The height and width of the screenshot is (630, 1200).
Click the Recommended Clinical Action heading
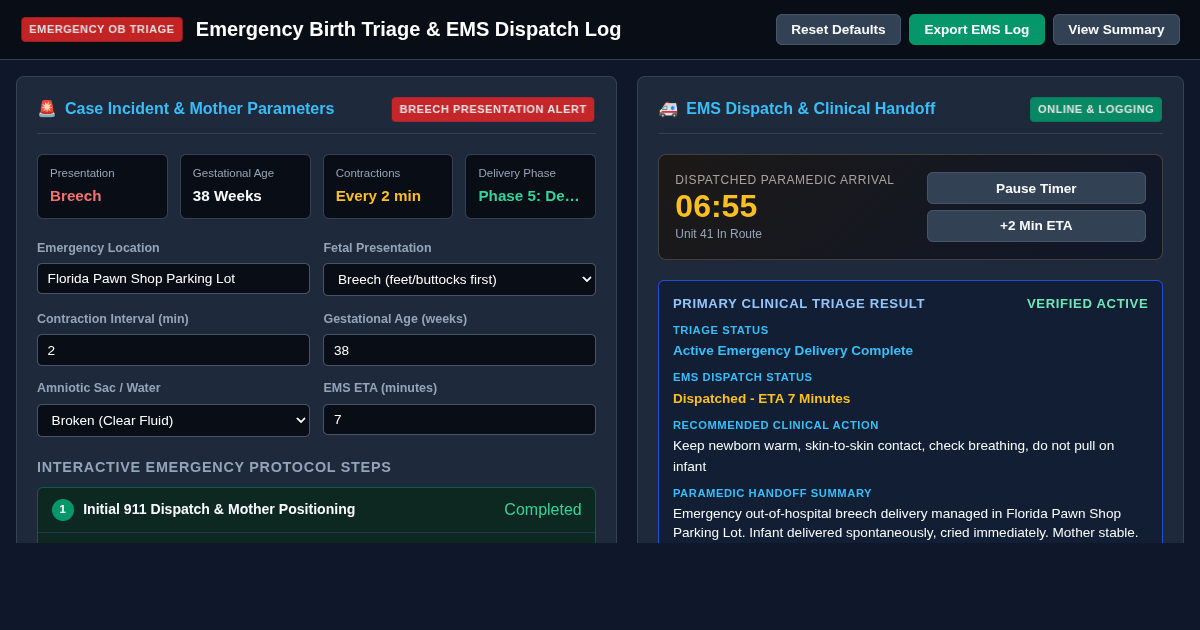coord(776,425)
